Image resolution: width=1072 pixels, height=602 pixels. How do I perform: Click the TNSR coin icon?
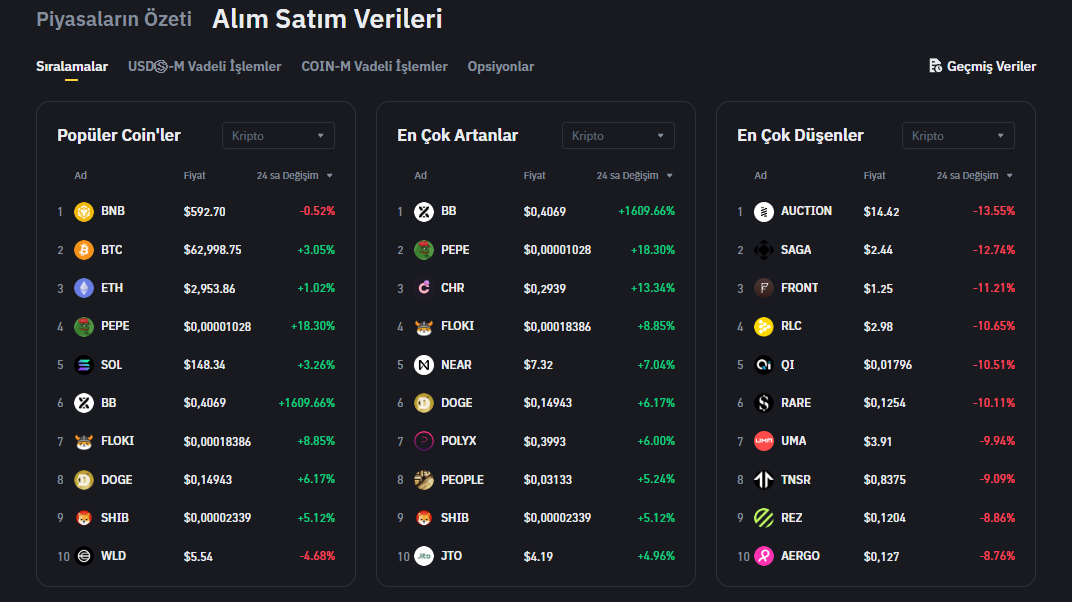(x=764, y=480)
